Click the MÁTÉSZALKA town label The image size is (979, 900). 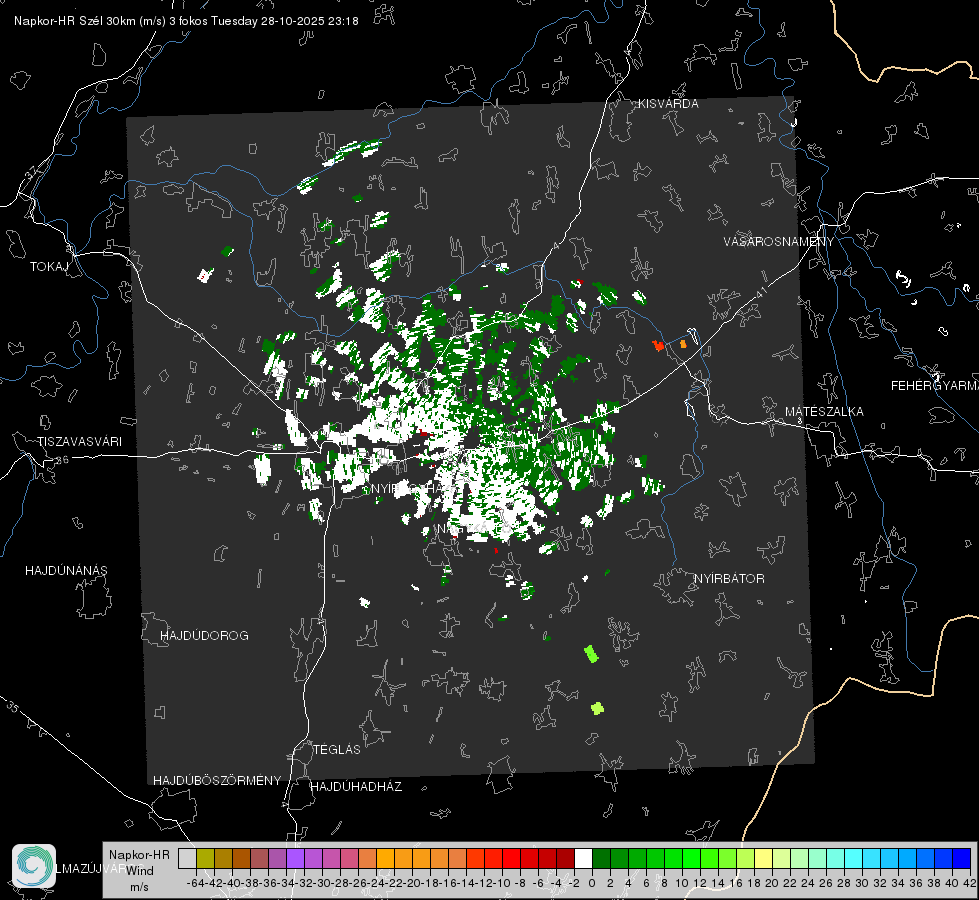point(824,412)
